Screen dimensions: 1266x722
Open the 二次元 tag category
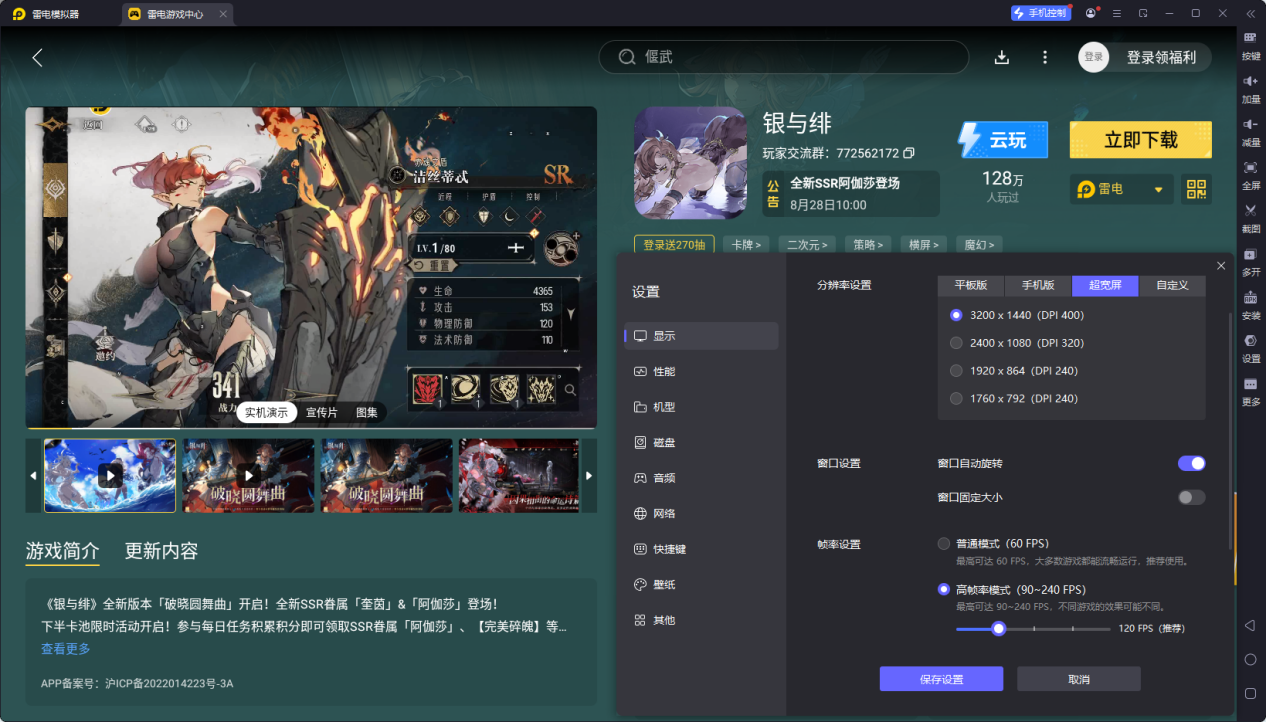pyautogui.click(x=806, y=244)
